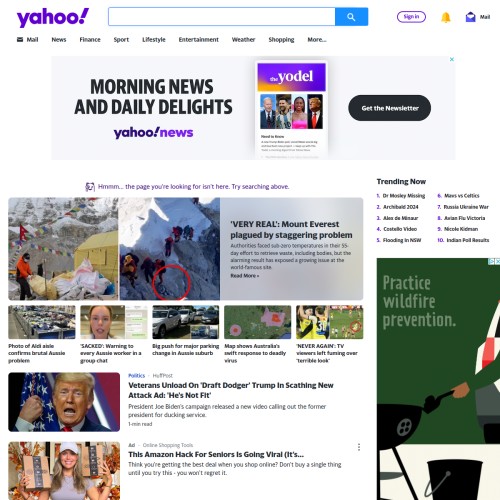Image resolution: width=500 pixels, height=500 pixels.
Task: Open the Nicole Kidman trending link
Action: (x=461, y=229)
